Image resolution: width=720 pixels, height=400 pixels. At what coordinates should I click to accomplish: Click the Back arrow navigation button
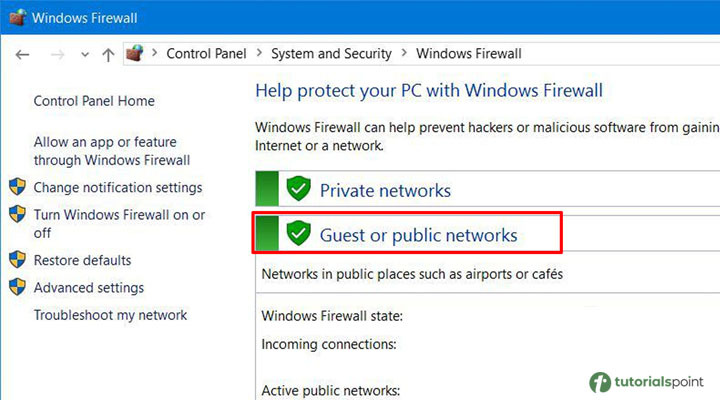coord(23,54)
